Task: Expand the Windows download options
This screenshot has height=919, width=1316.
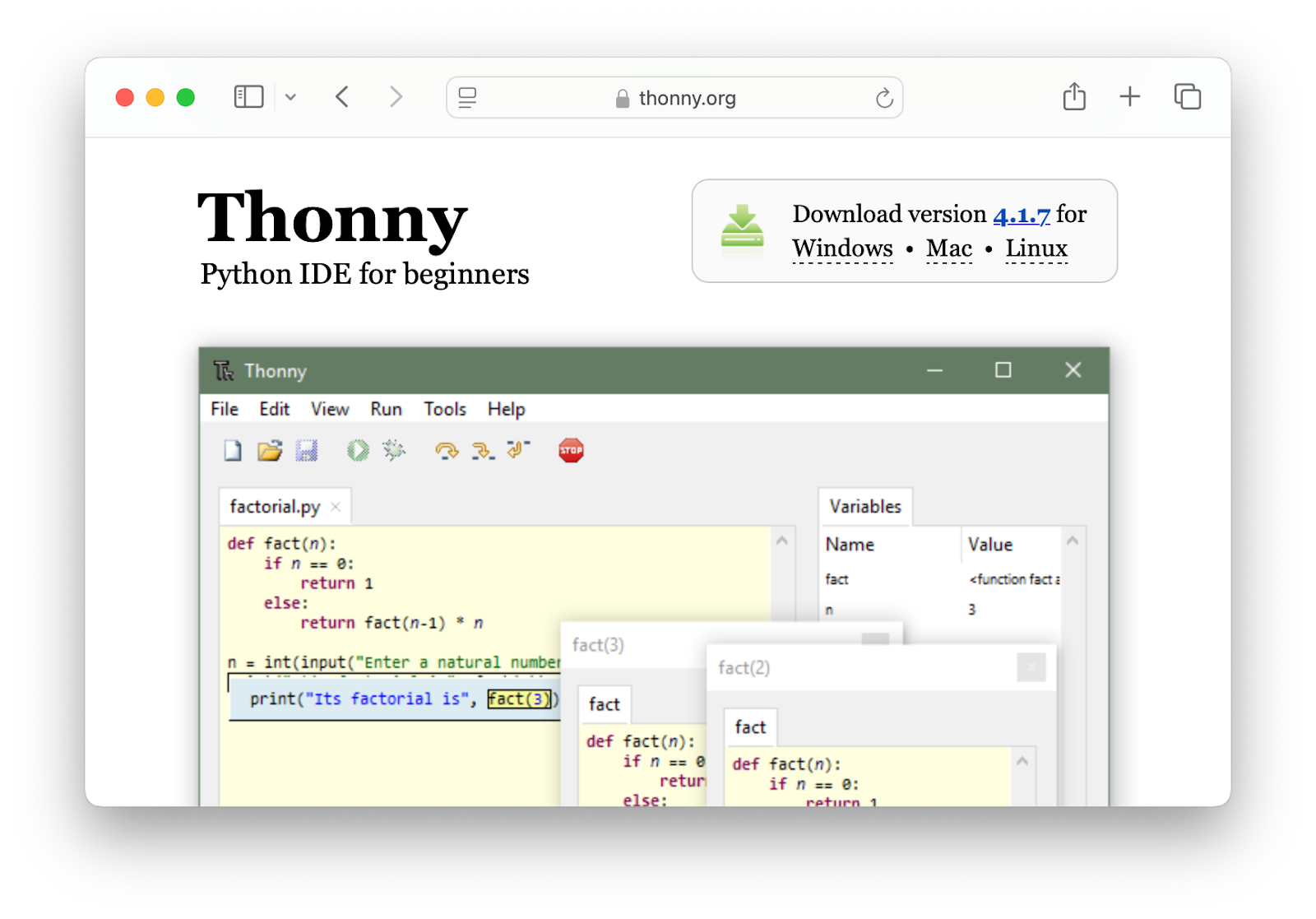Action: (842, 248)
